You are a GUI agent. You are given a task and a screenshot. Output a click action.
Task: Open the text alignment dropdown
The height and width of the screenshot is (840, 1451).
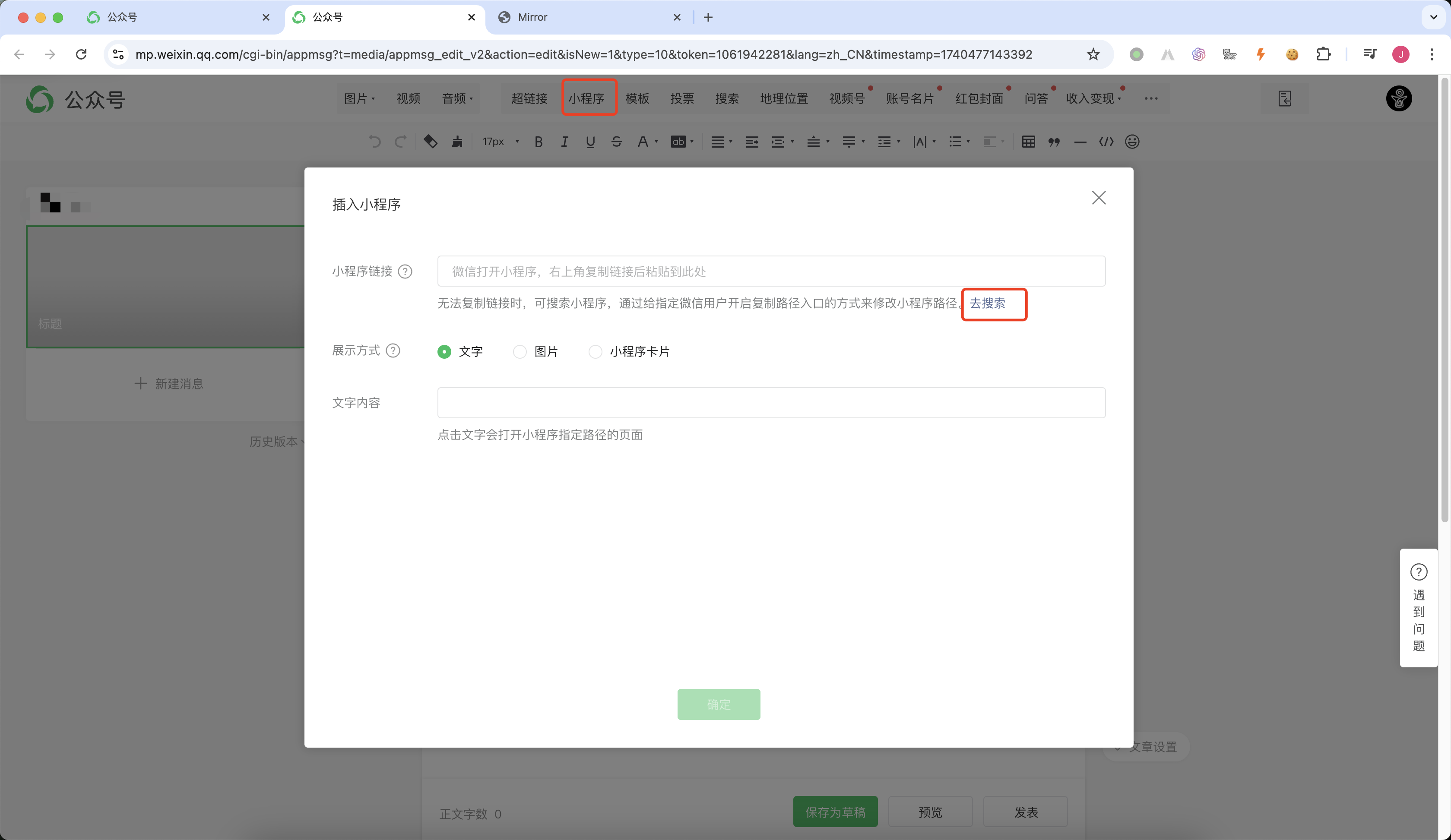(x=721, y=142)
